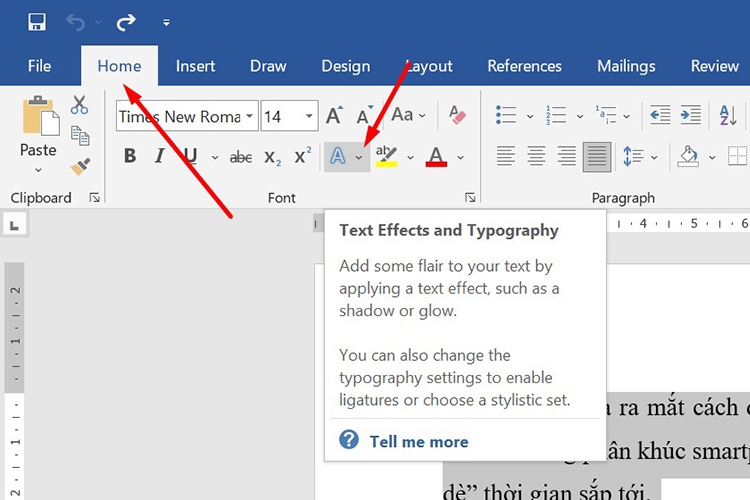Image resolution: width=750 pixels, height=500 pixels.
Task: Click the Numbering list icon
Action: coord(556,115)
